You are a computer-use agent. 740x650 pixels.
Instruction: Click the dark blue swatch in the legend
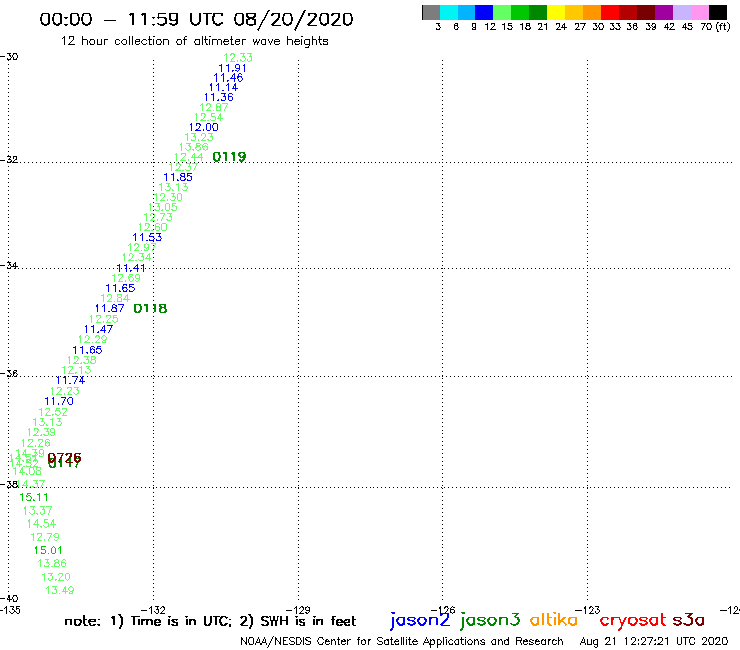[x=484, y=12]
